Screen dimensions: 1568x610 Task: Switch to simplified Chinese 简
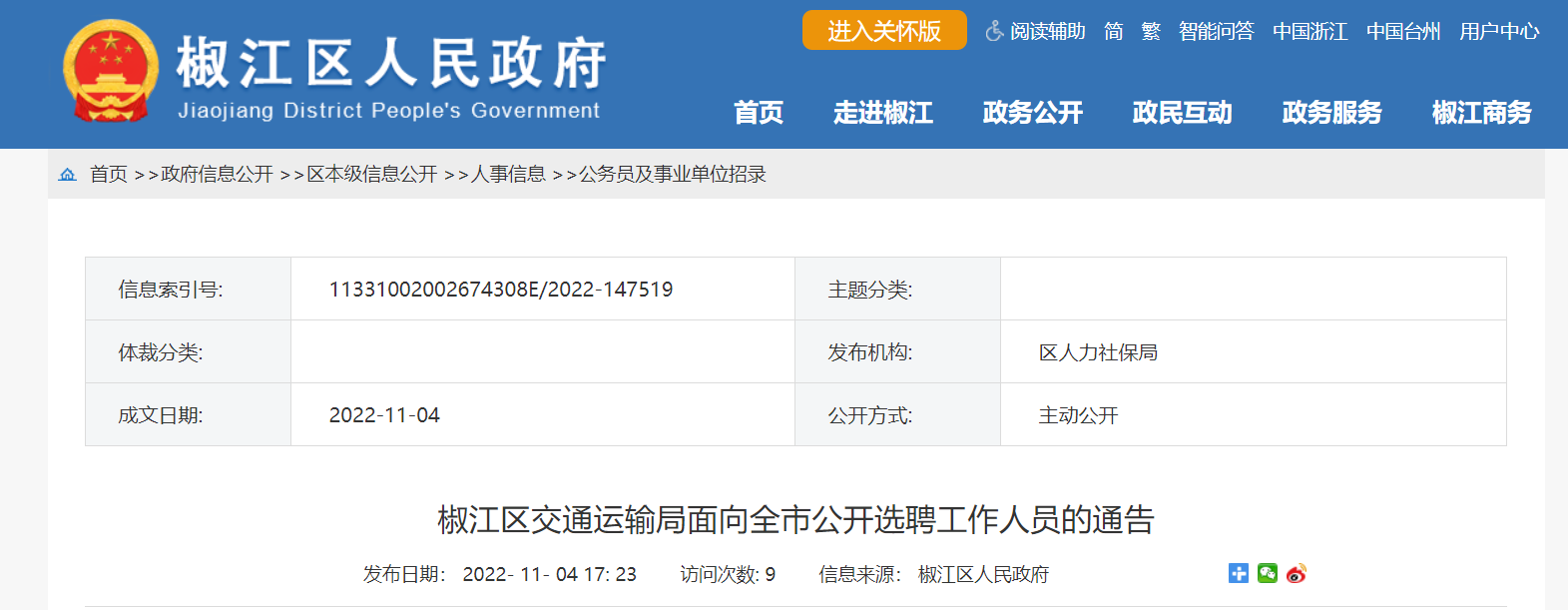click(1114, 31)
